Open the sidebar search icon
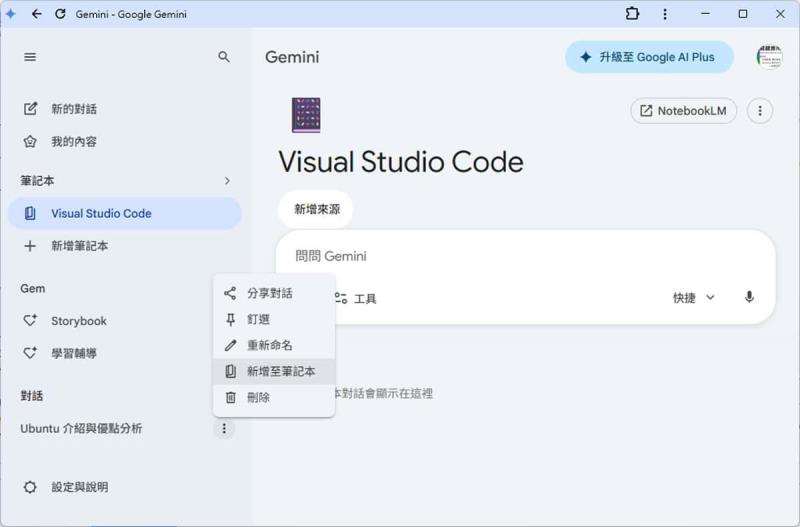This screenshot has width=800, height=527. pyautogui.click(x=223, y=57)
